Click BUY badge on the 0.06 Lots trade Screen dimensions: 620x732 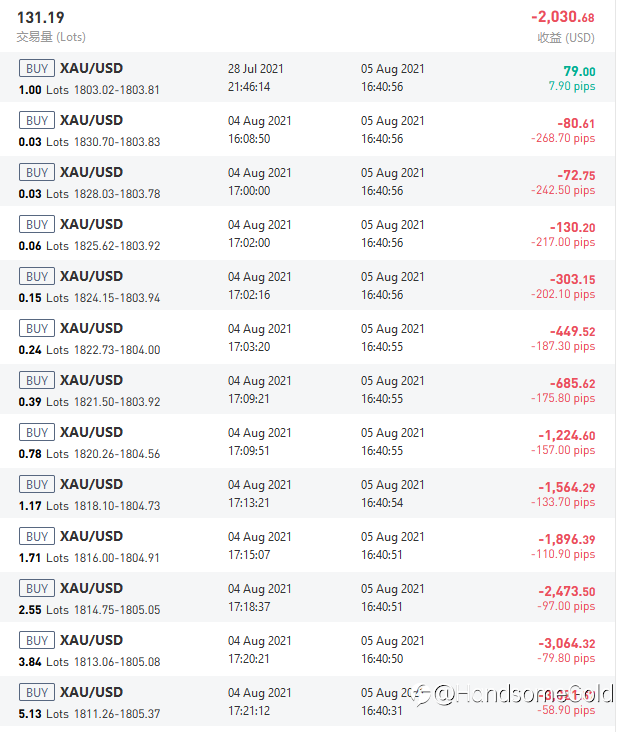[x=37, y=224]
